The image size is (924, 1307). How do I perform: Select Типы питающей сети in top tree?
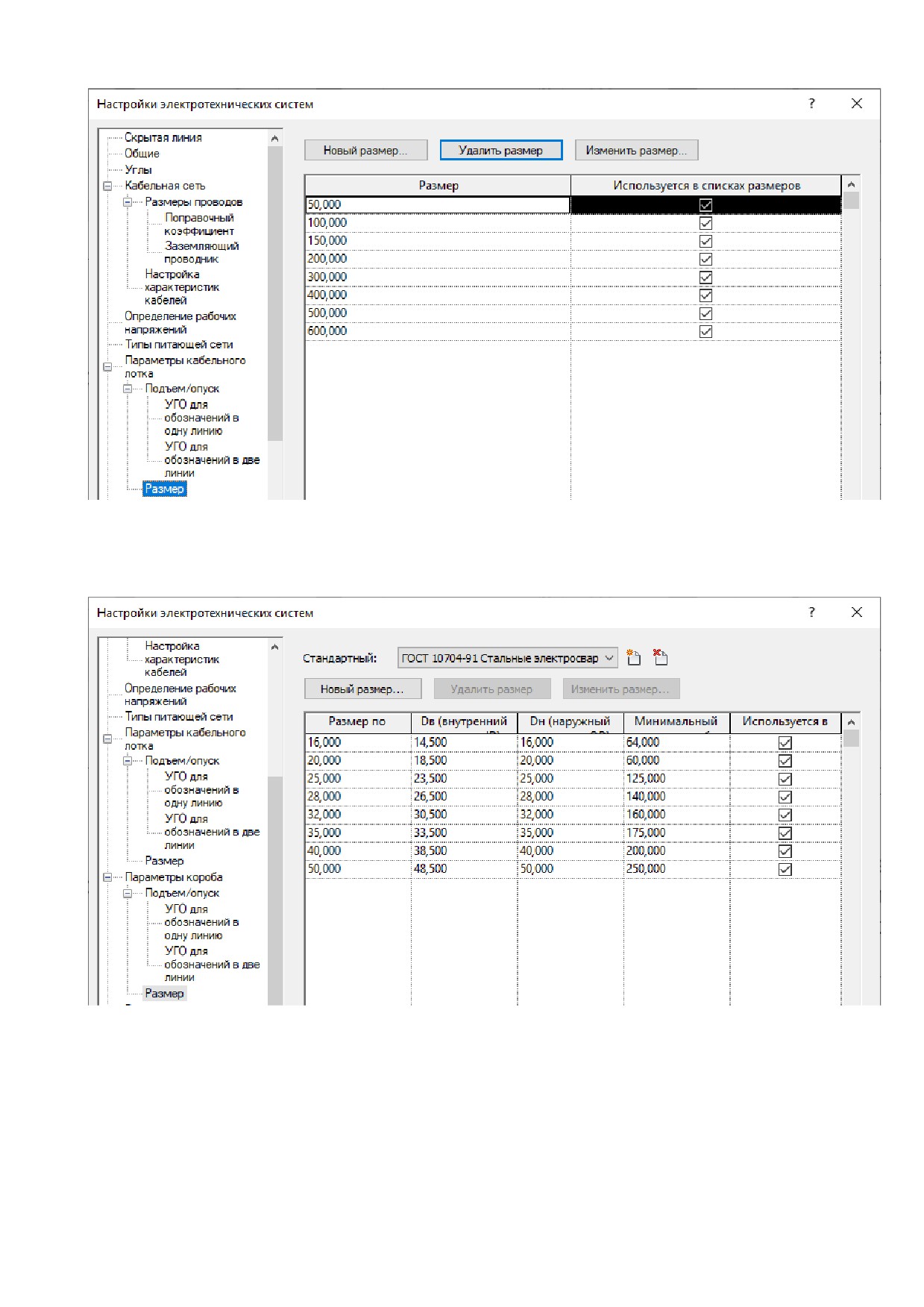179,345
